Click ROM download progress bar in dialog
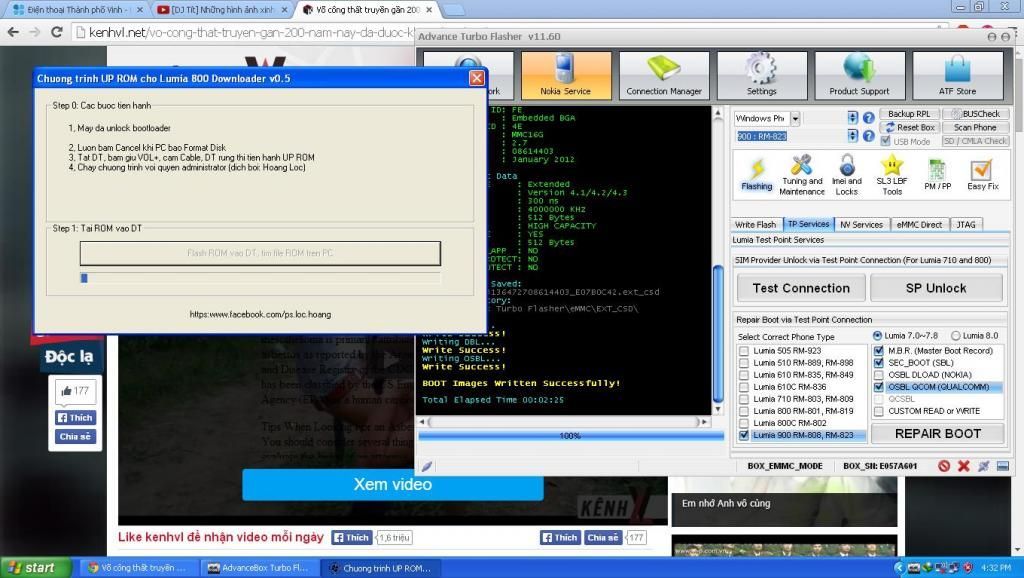This screenshot has width=1024, height=578. pos(260,278)
